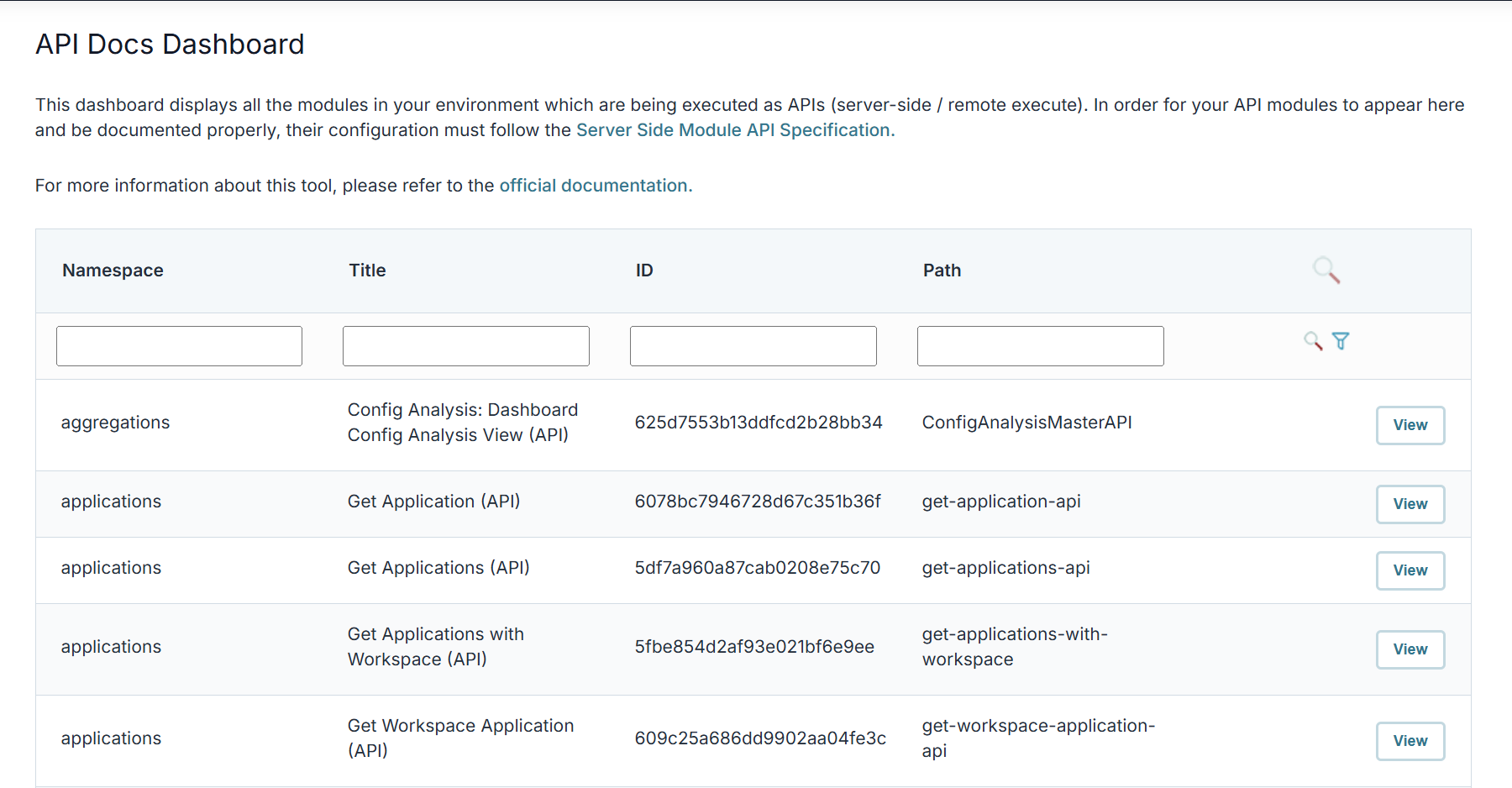1512x788 pixels.
Task: Select ID 609c25a686dd9902aa04fe3c
Action: coord(760,738)
